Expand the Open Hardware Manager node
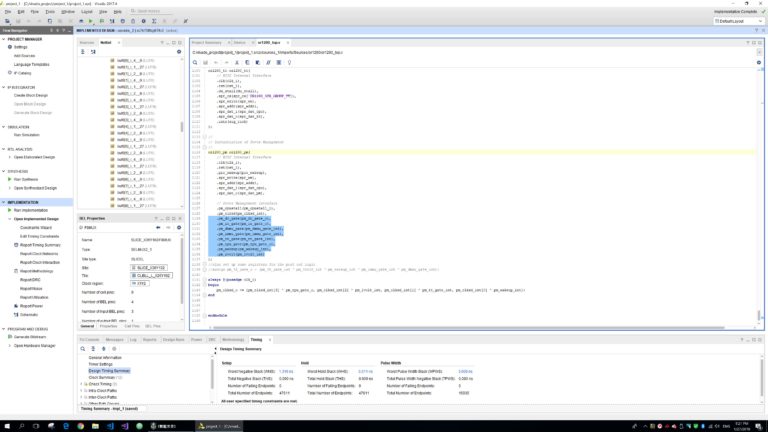 (10, 346)
